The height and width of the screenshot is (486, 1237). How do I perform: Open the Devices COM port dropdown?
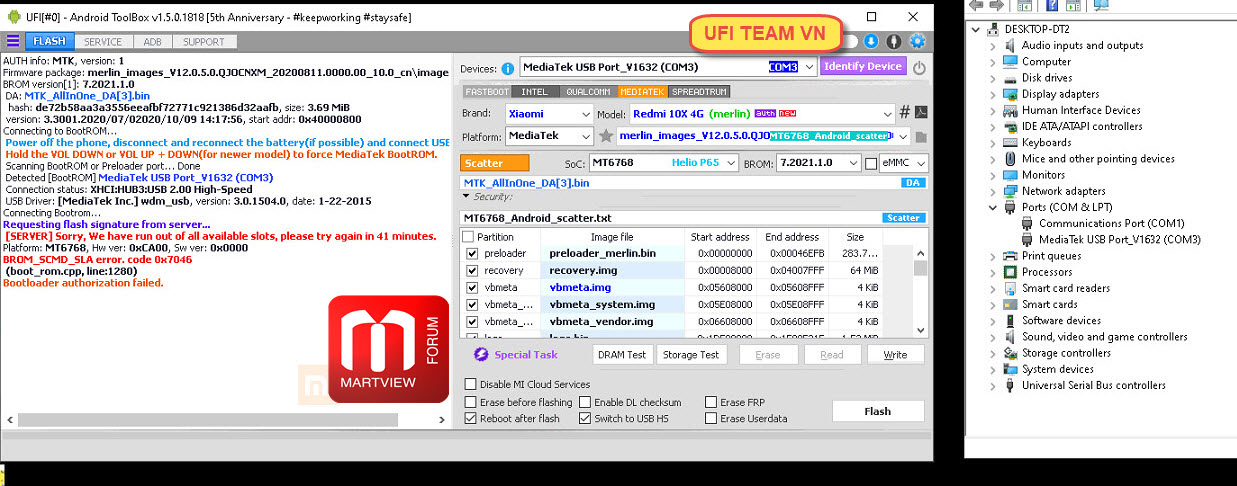(808, 67)
